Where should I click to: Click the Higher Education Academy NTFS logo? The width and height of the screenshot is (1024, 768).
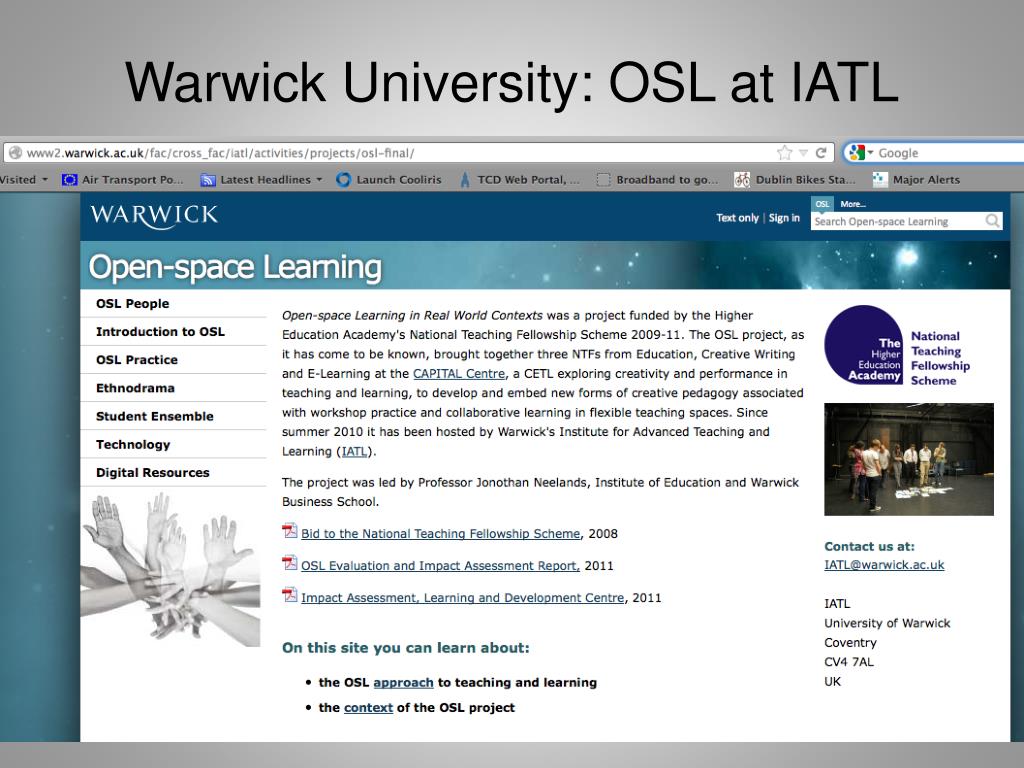click(x=897, y=345)
